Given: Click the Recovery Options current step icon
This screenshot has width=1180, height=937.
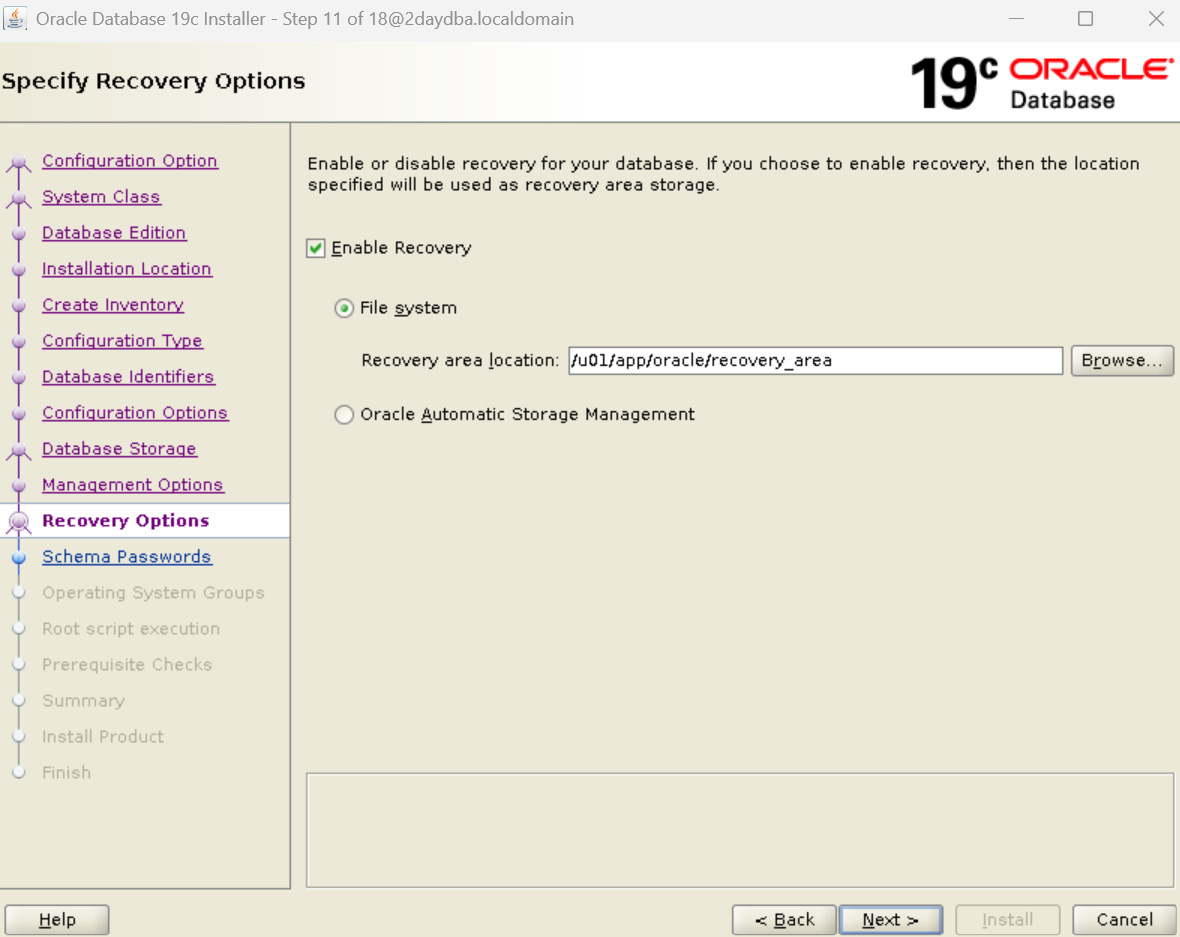Looking at the screenshot, I should [x=19, y=522].
